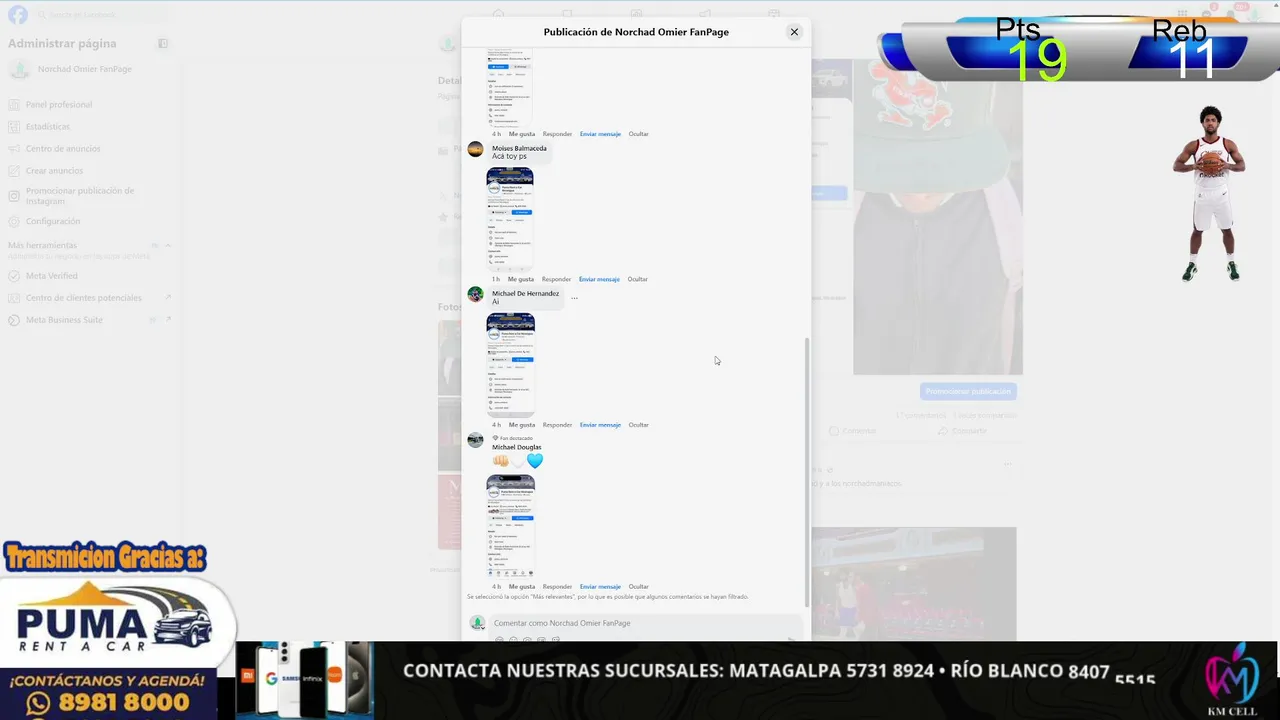Click the Panel profesional icon in sidebar

[x=14, y=105]
